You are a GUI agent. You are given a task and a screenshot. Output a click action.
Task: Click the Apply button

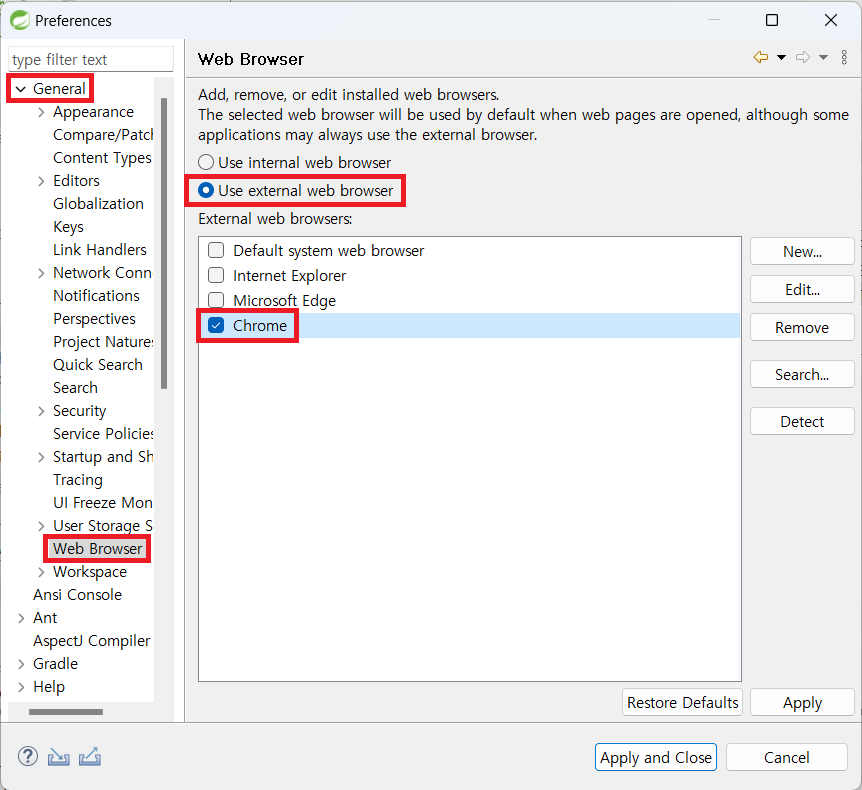click(802, 703)
